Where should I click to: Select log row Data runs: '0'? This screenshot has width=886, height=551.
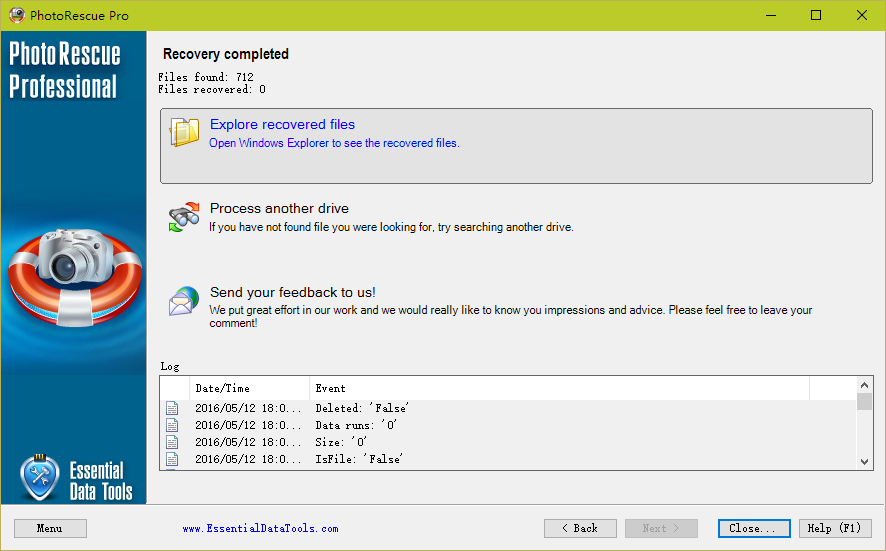509,425
